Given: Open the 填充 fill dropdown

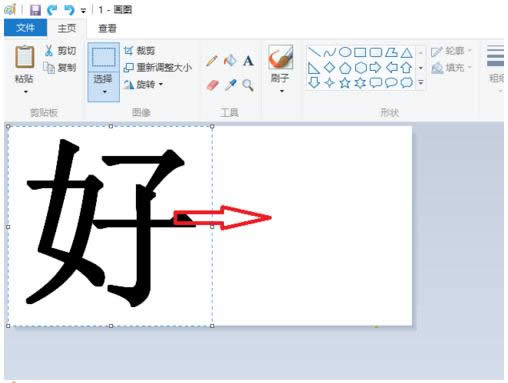Looking at the screenshot, I should (x=452, y=68).
